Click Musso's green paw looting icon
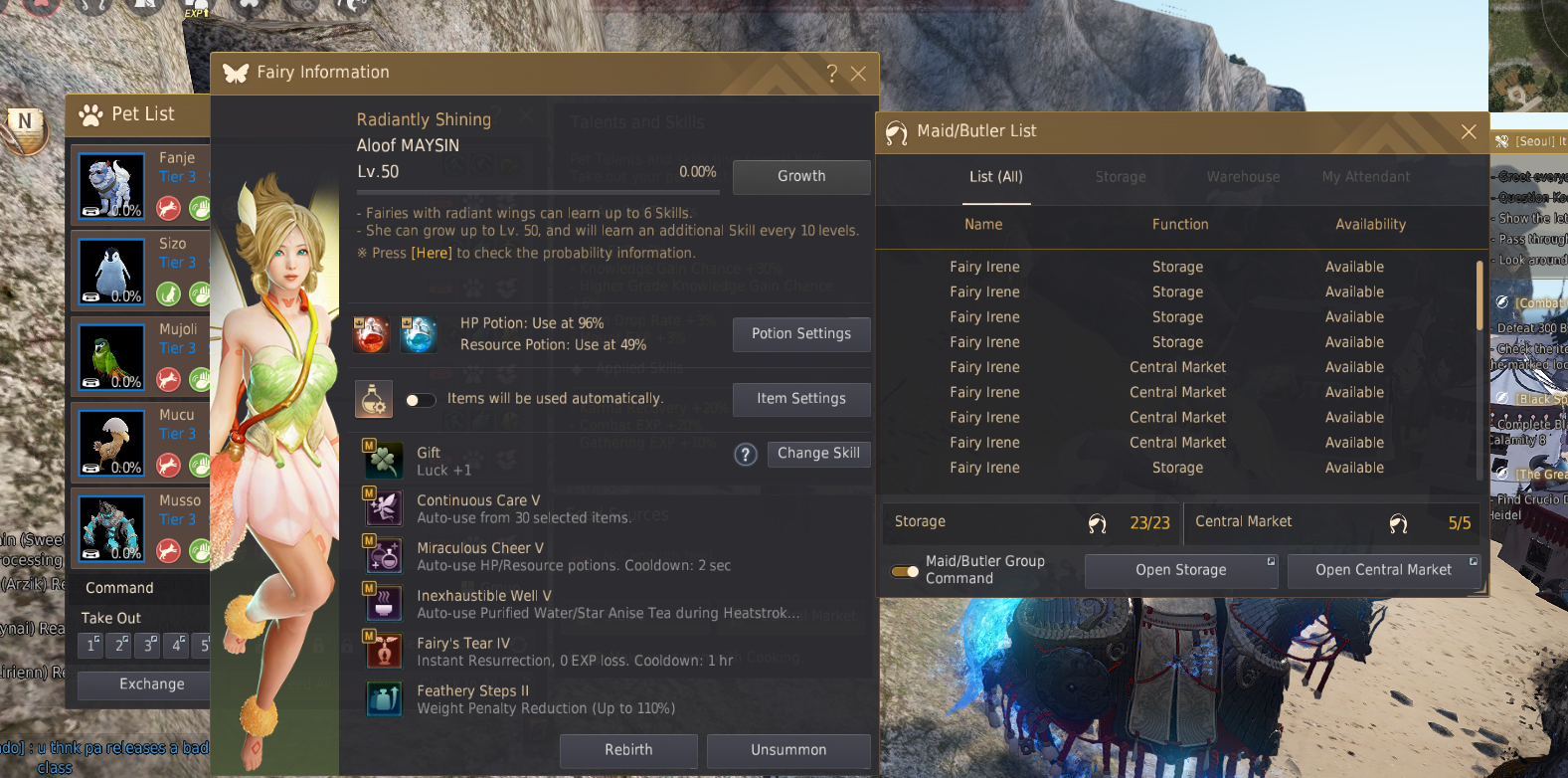Image resolution: width=1568 pixels, height=778 pixels. 200,551
